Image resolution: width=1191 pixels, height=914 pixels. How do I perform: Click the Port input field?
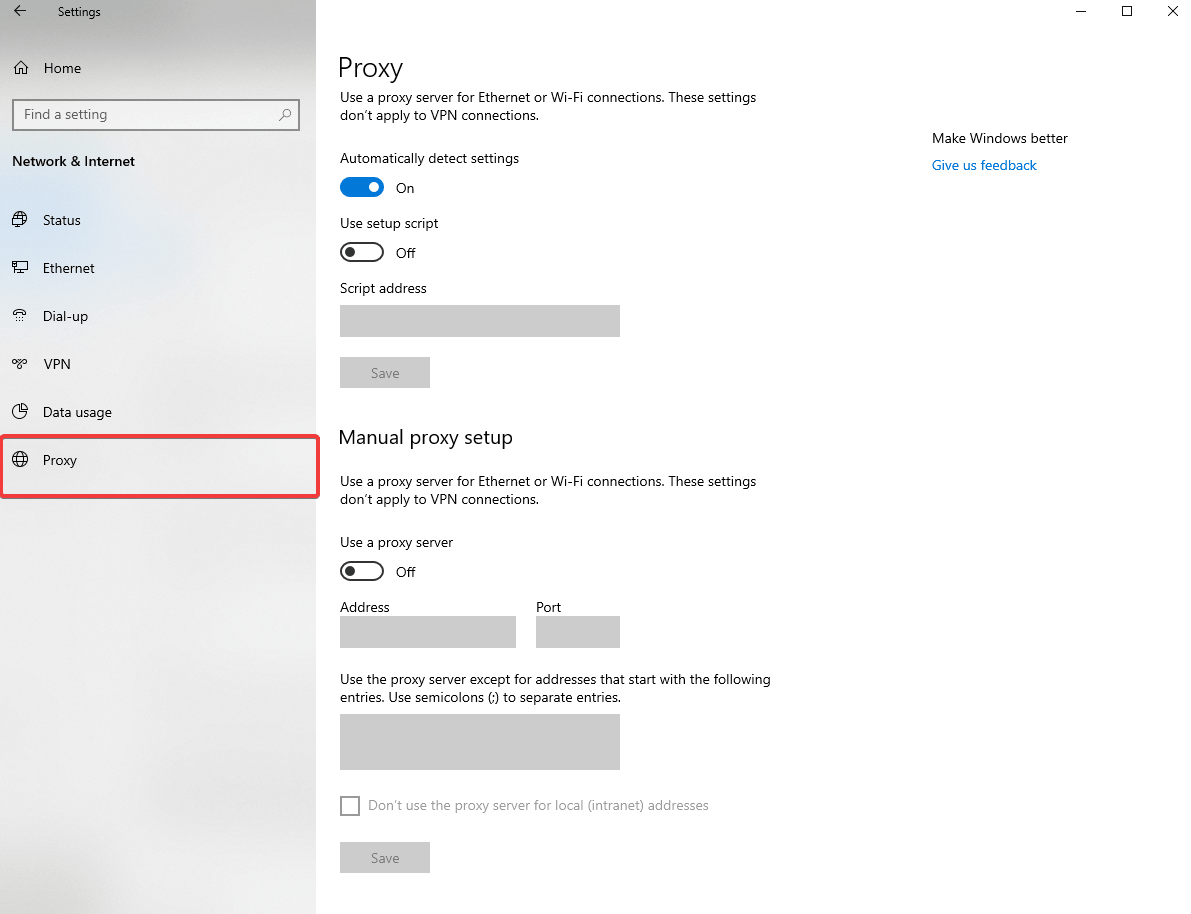[x=577, y=631]
